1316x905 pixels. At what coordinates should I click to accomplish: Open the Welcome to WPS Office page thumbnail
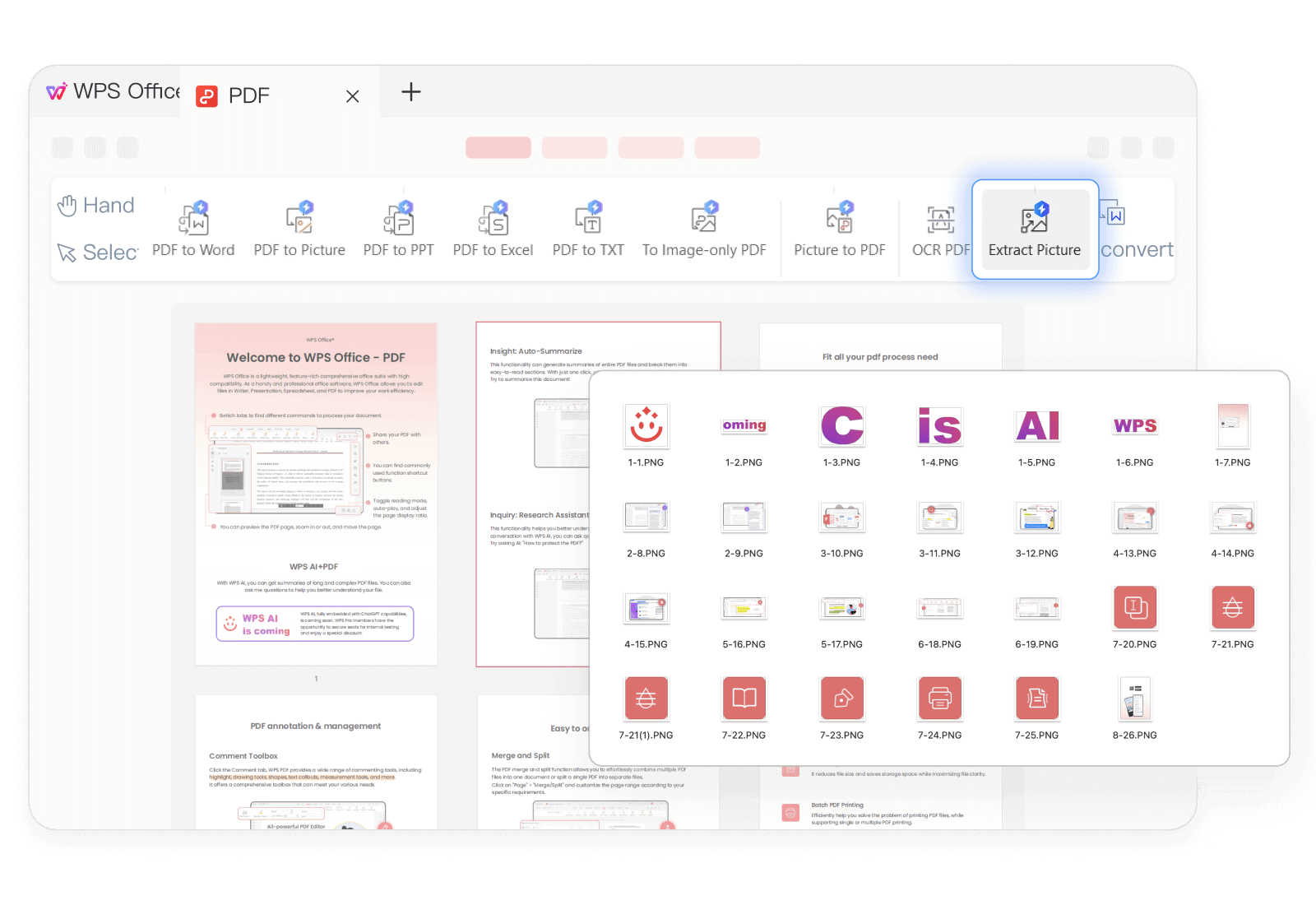(316, 494)
